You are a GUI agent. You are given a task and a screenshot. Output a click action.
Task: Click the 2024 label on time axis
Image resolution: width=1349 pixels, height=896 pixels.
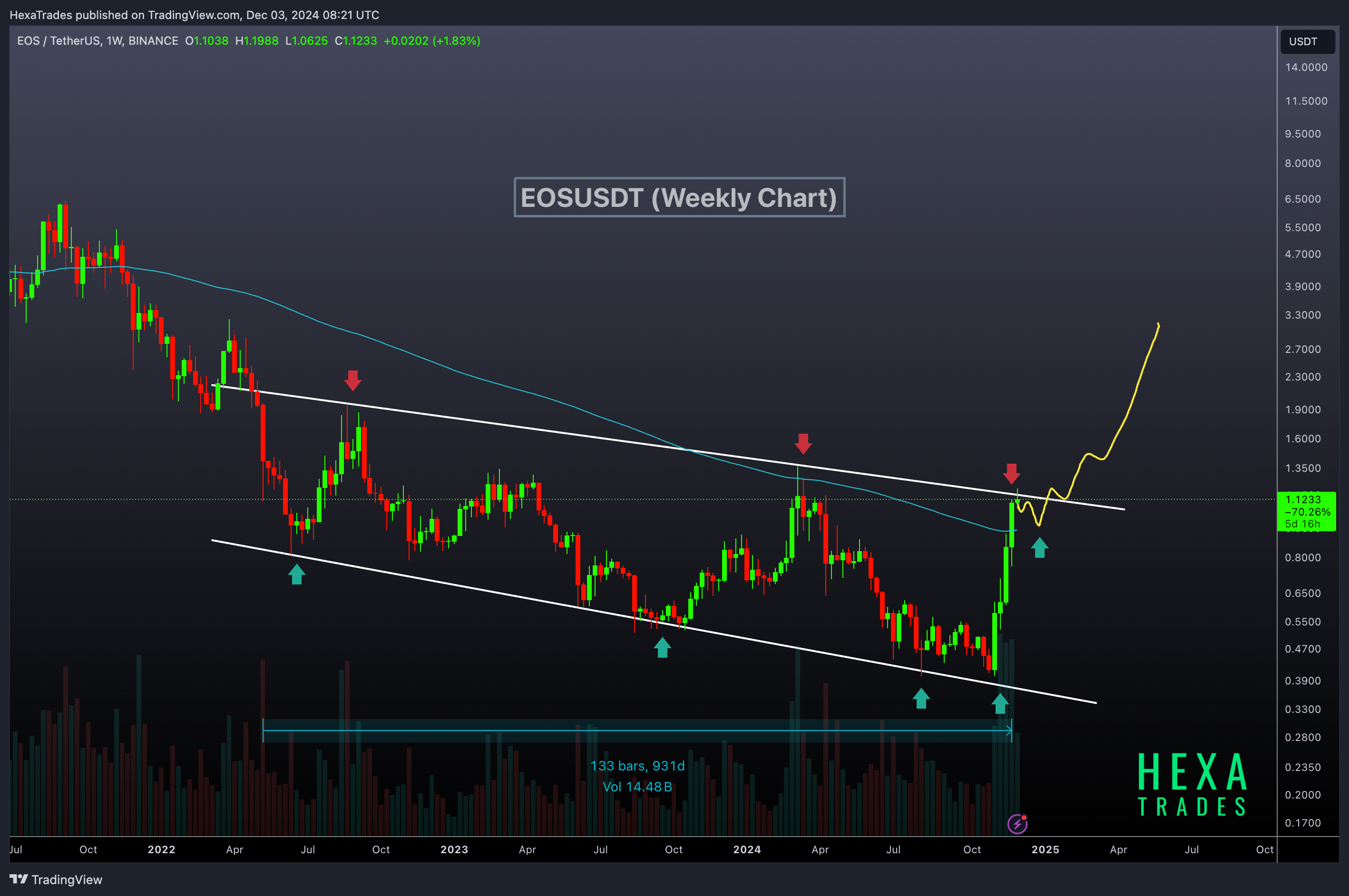(747, 850)
